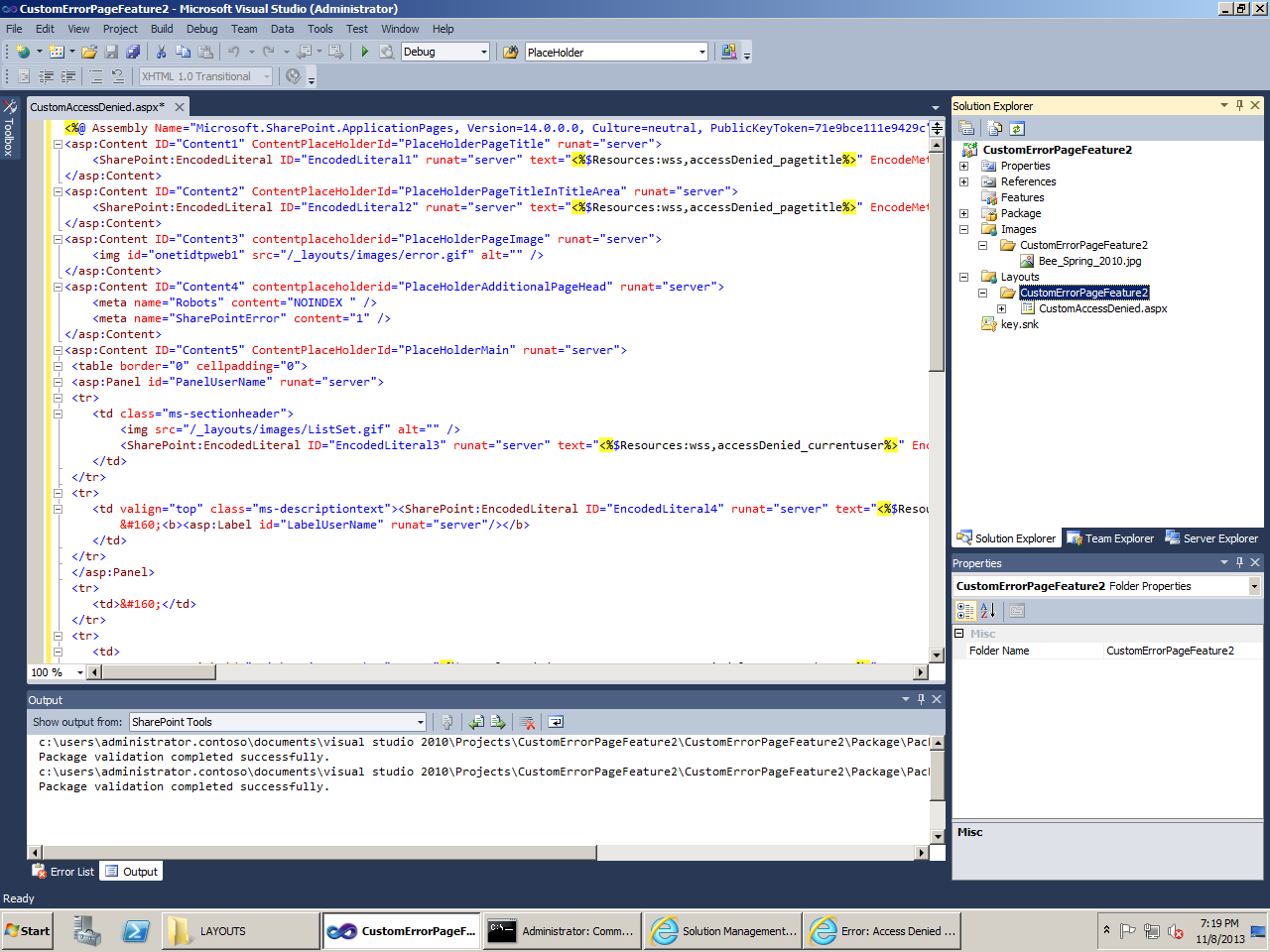Open Properties panel object selector dropdown

click(x=1254, y=586)
